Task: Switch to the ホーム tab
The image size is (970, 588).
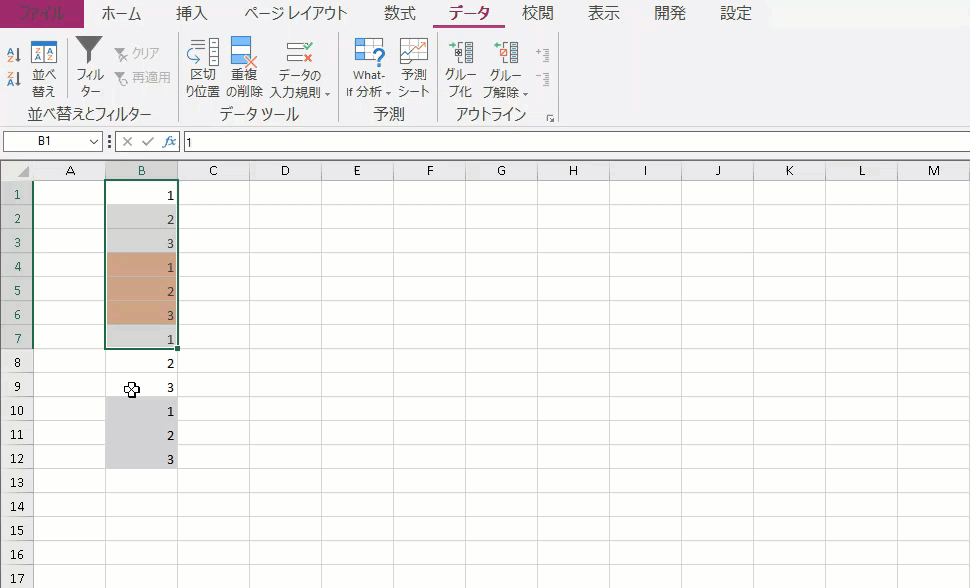Action: pos(121,14)
